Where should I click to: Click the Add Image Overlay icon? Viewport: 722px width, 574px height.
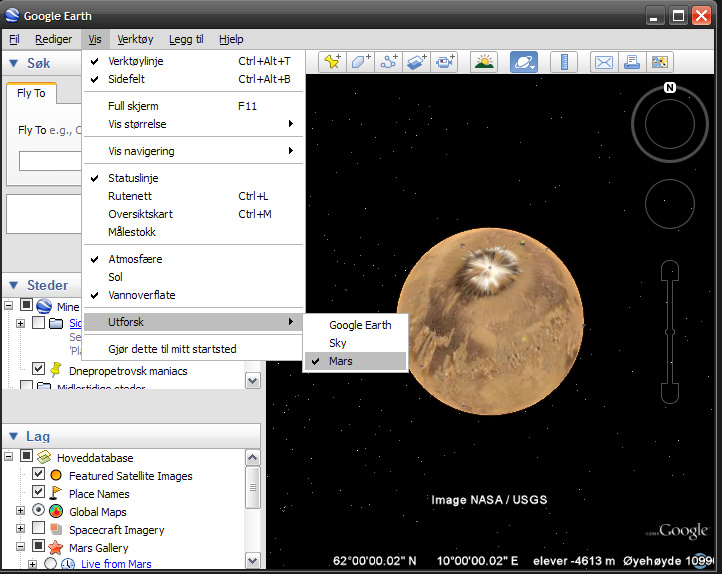[x=417, y=62]
